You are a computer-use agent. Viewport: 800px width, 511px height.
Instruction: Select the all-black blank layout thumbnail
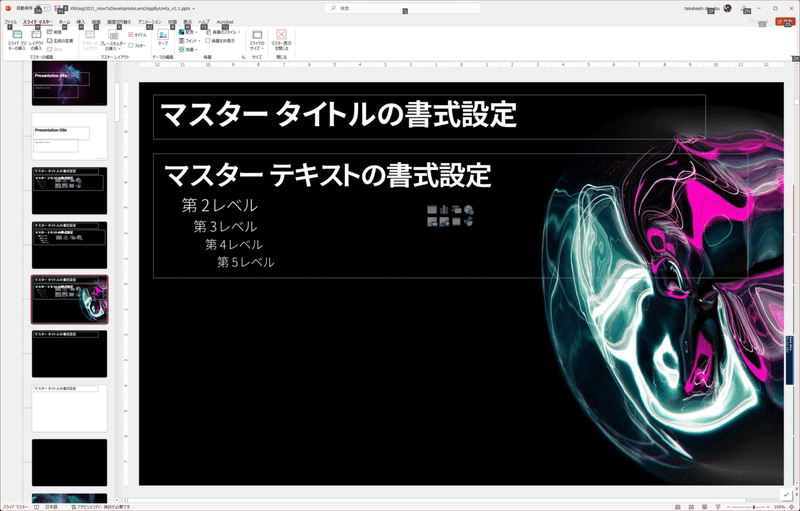69,463
